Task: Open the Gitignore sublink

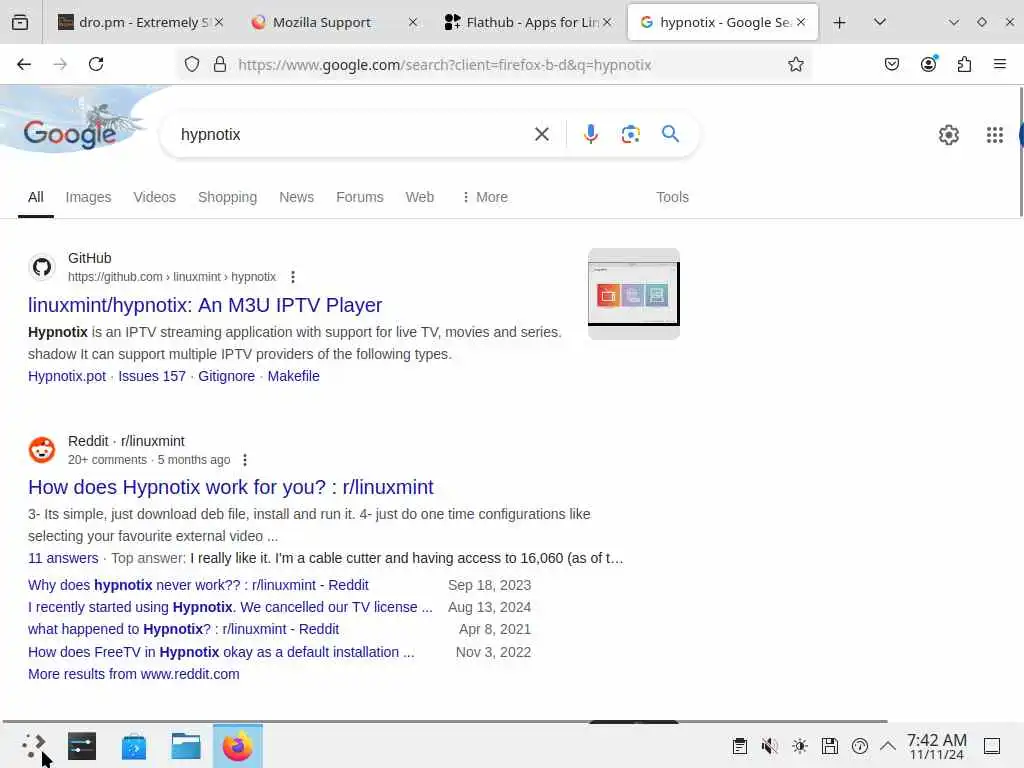Action: (227, 376)
